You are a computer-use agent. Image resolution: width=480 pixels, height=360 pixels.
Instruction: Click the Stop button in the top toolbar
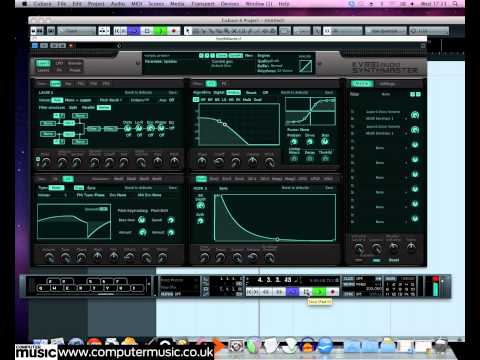[x=147, y=31]
